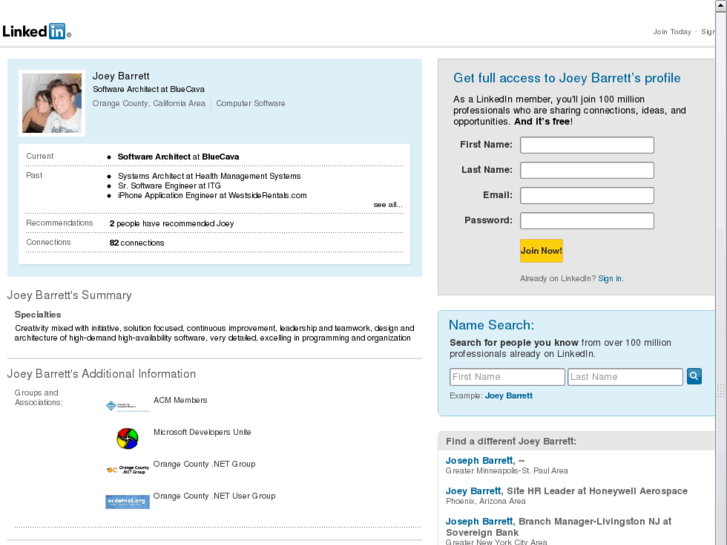Screen dimensions: 727x545
Task: Open Microsoft Developers Unite group logo
Action: 128,438
